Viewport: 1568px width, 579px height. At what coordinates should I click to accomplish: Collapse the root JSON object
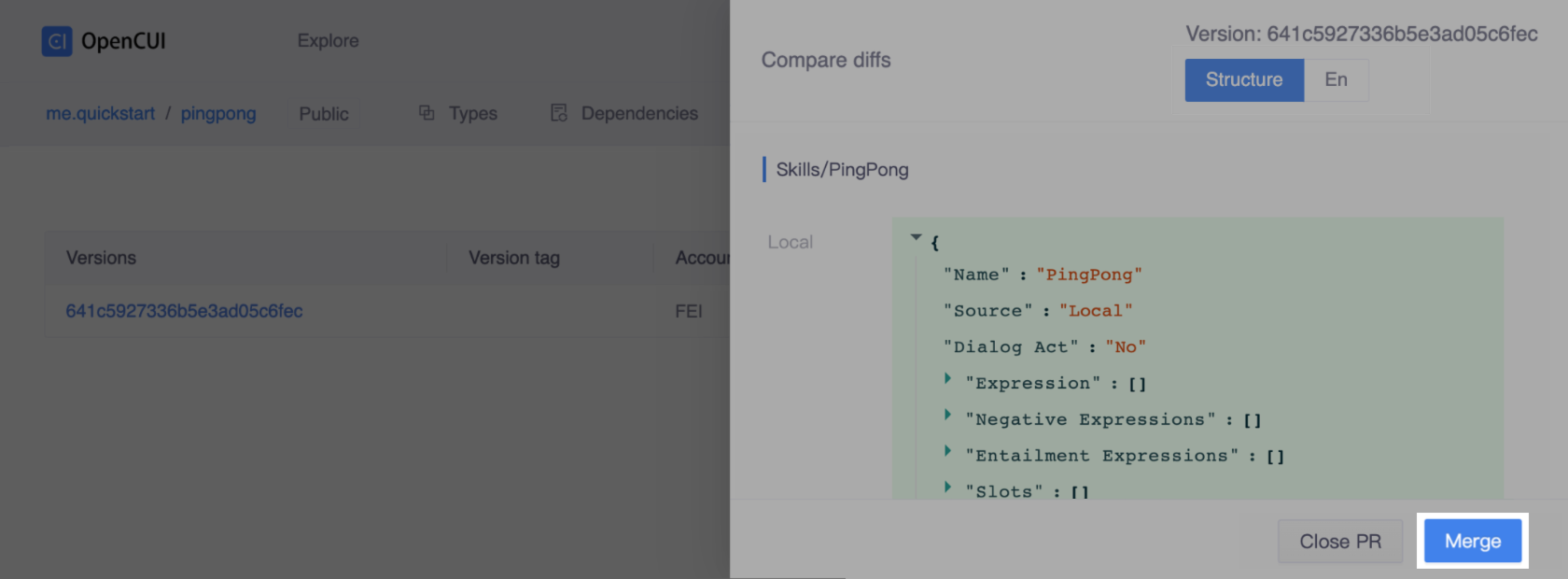pos(916,237)
